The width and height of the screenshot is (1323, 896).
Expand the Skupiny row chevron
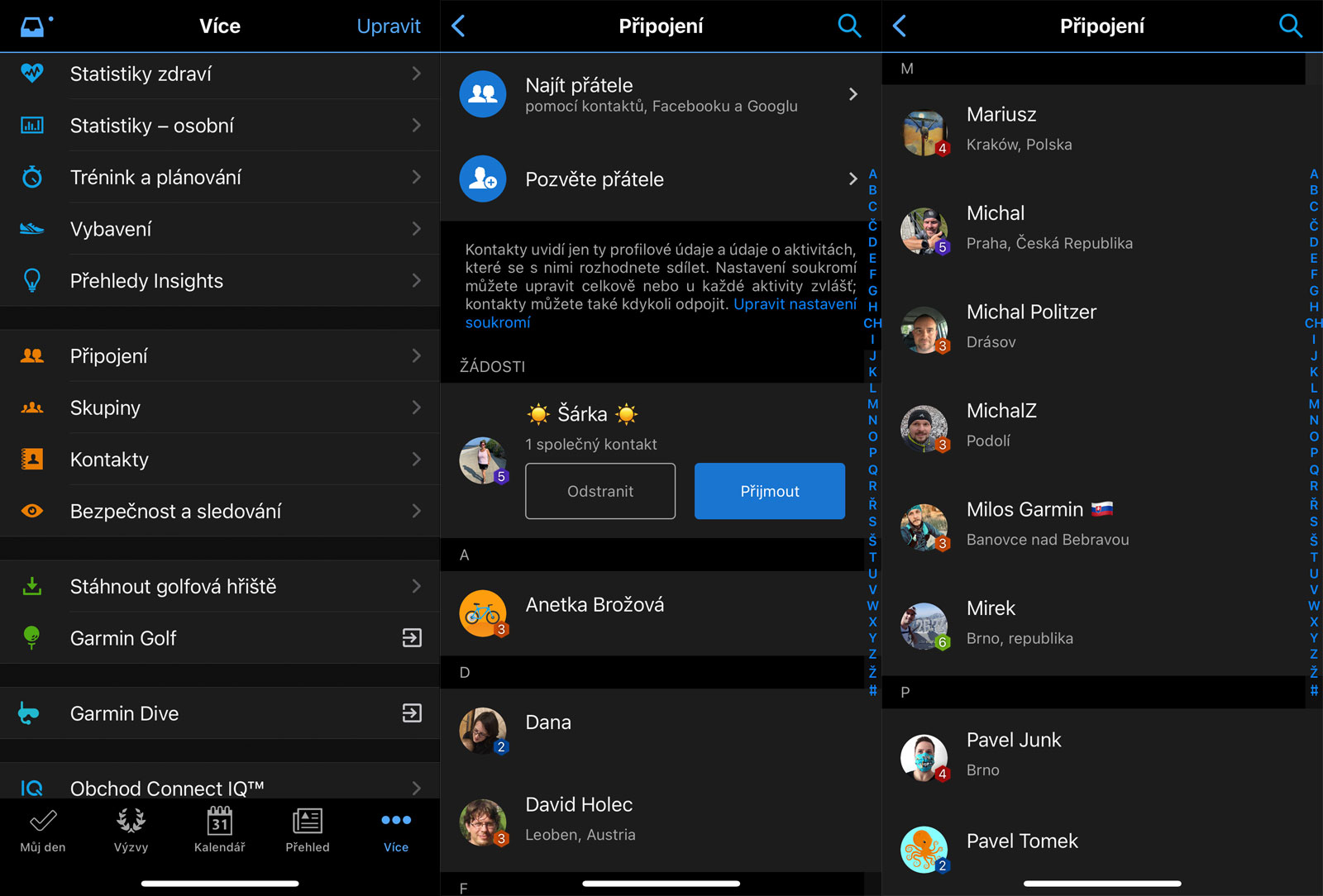coord(416,407)
